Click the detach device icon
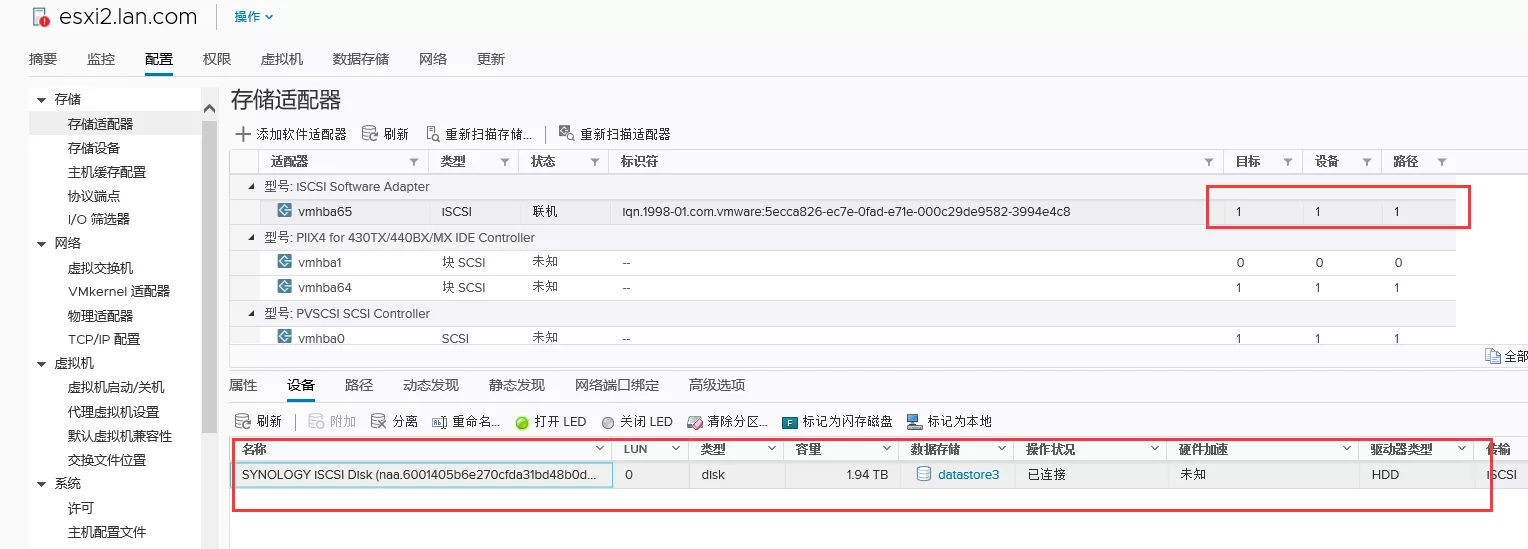Image resolution: width=1528 pixels, height=549 pixels. 378,422
